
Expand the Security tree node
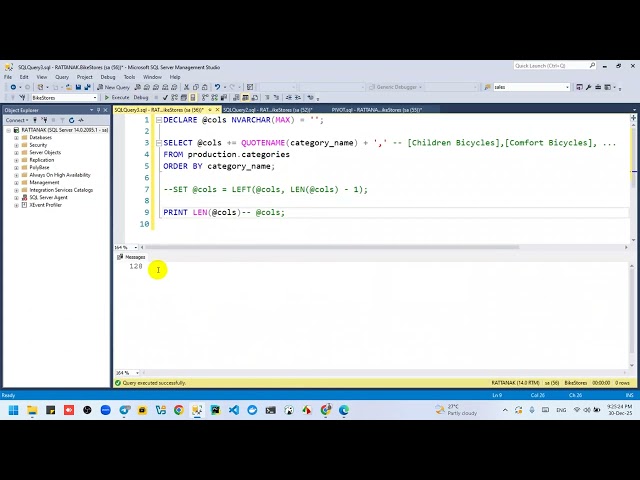pyautogui.click(x=16, y=145)
